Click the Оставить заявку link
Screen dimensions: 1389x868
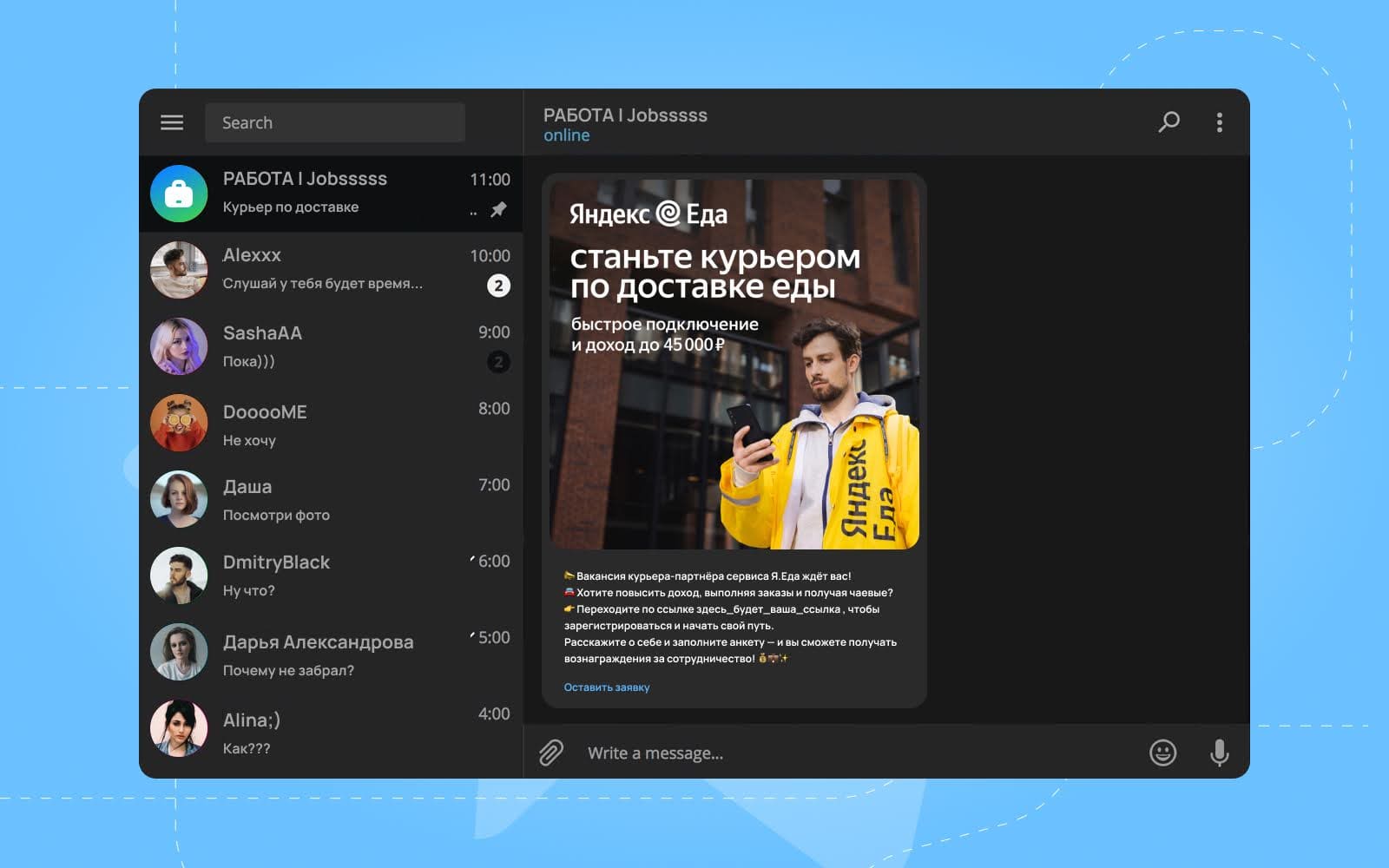608,687
